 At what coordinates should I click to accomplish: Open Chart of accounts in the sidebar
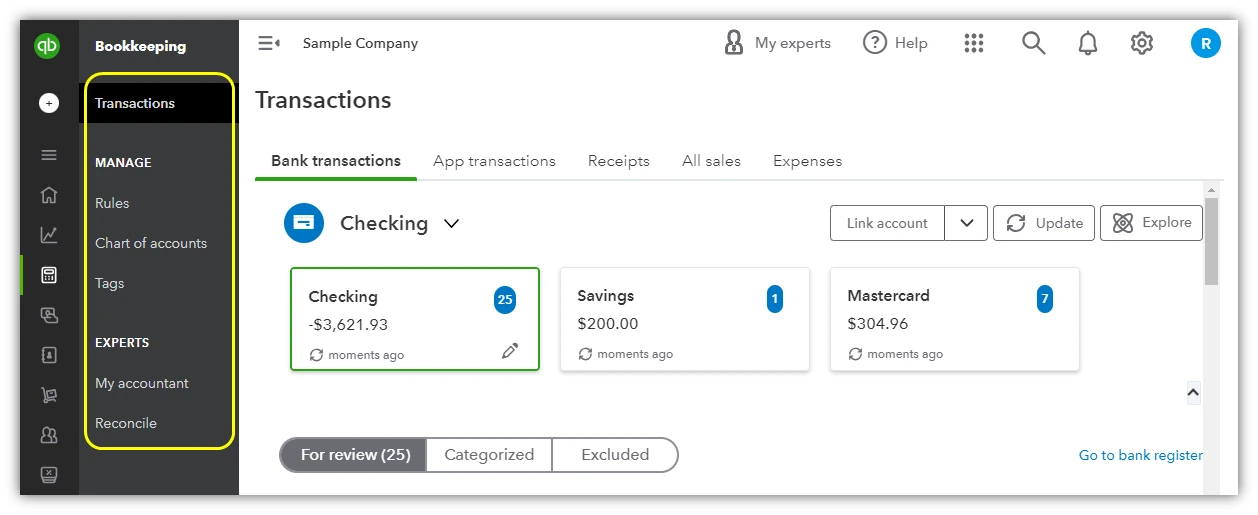pos(151,243)
